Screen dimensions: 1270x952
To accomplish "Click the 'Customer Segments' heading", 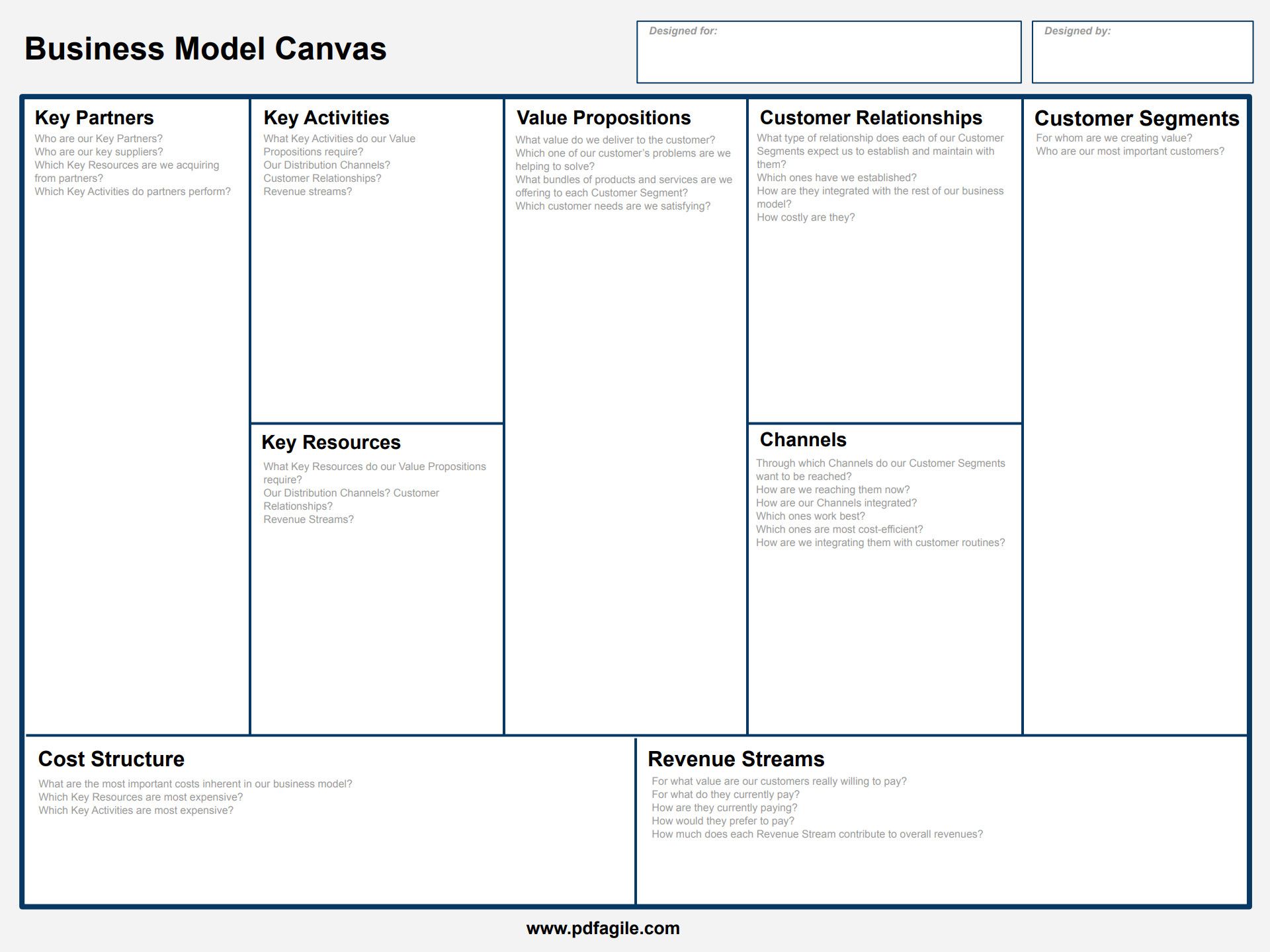I will tap(1136, 118).
